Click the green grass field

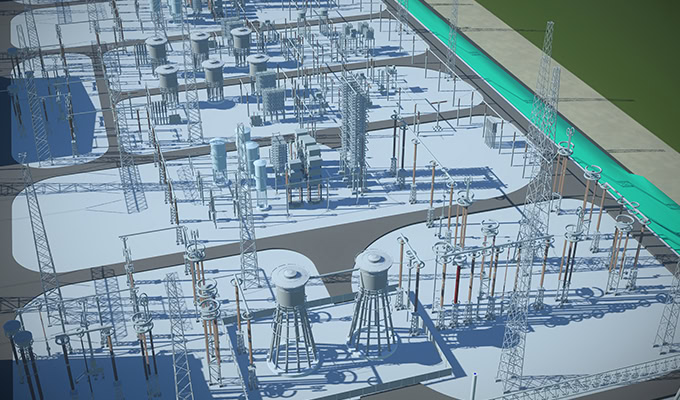(x=600, y=50)
